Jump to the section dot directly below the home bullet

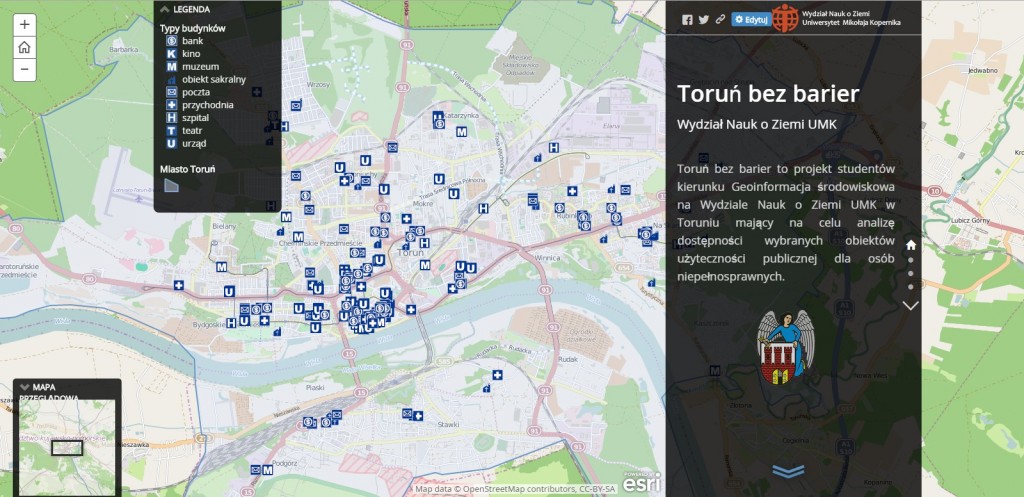coord(911,260)
